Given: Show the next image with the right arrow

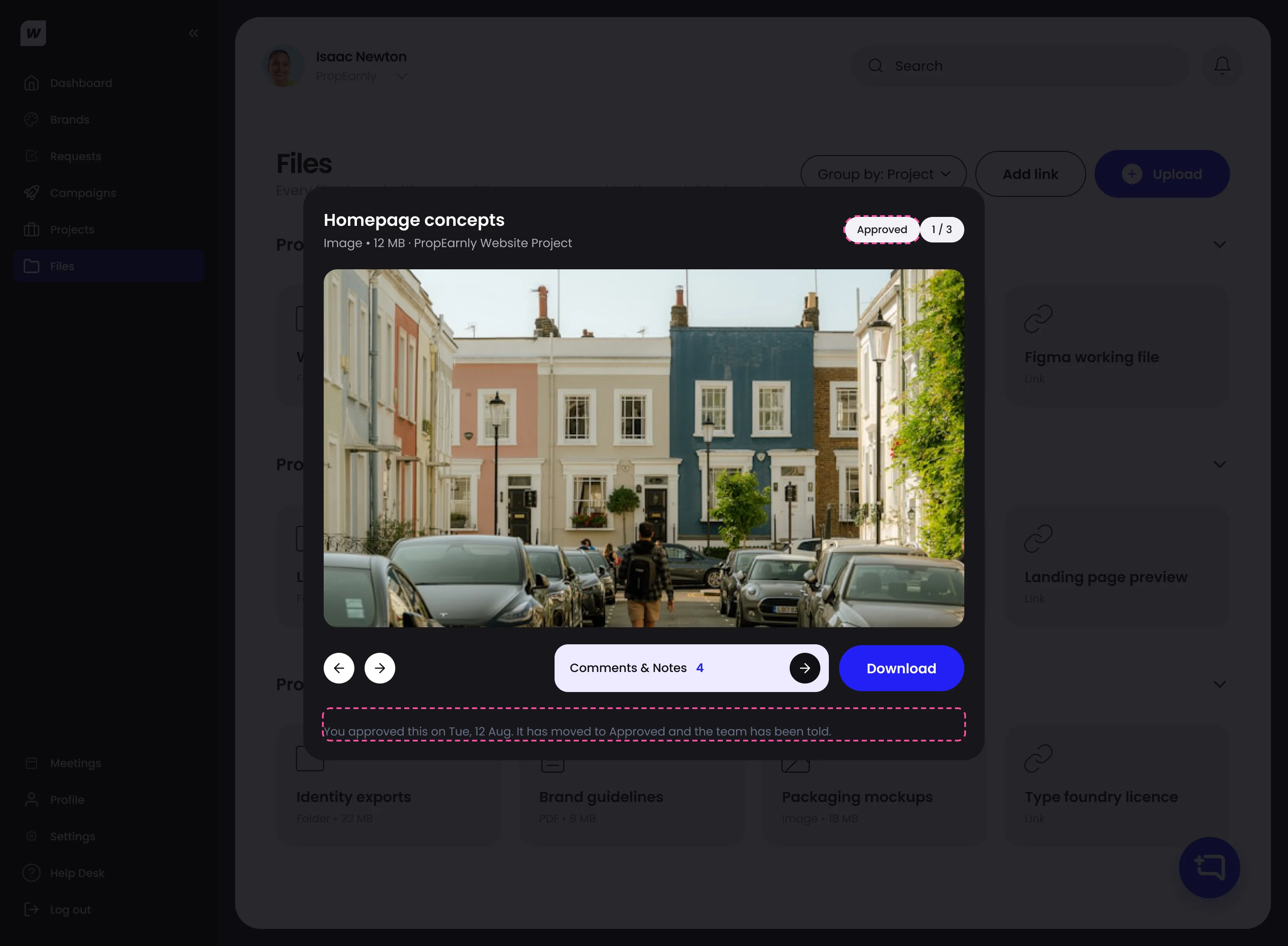Looking at the screenshot, I should point(380,668).
